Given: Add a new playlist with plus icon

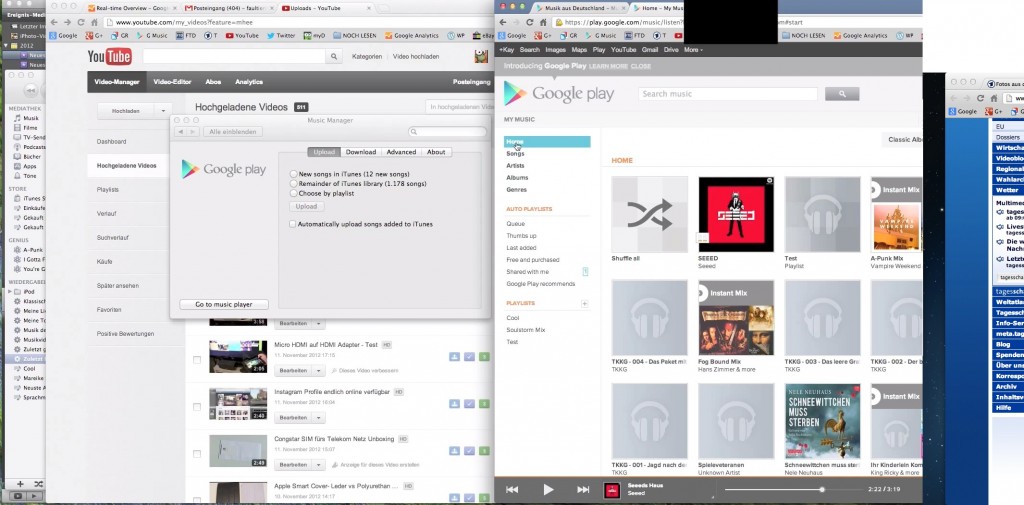Looking at the screenshot, I should click(x=584, y=304).
